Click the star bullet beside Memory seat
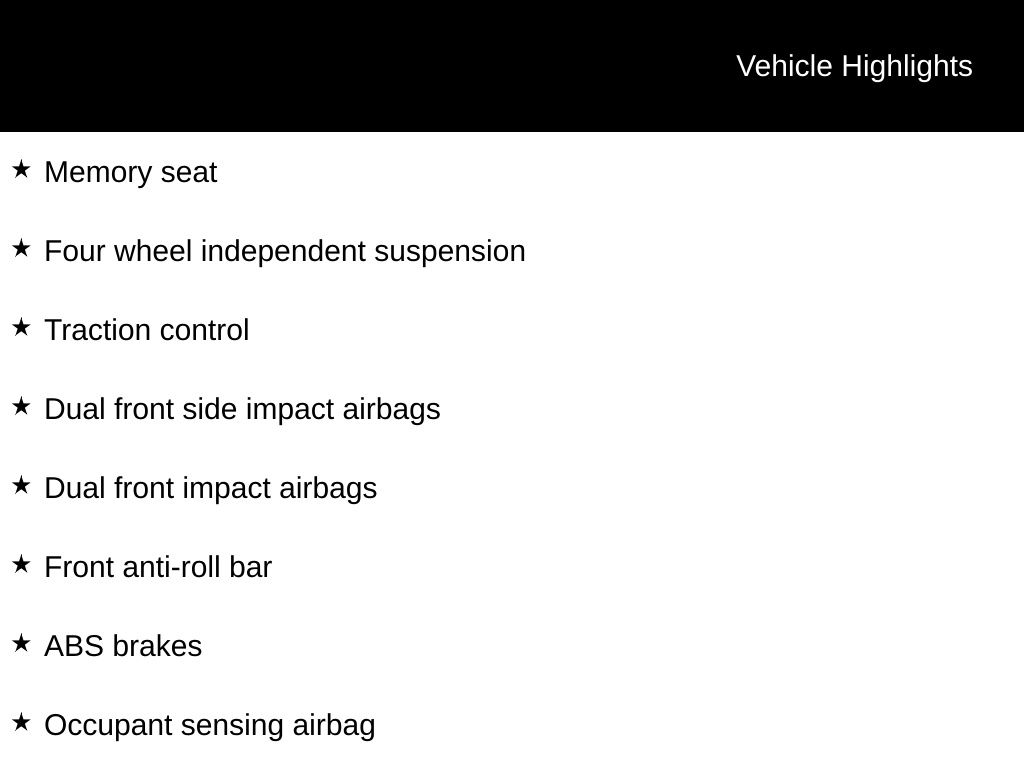Viewport: 1024px width, 768px height. pos(21,169)
